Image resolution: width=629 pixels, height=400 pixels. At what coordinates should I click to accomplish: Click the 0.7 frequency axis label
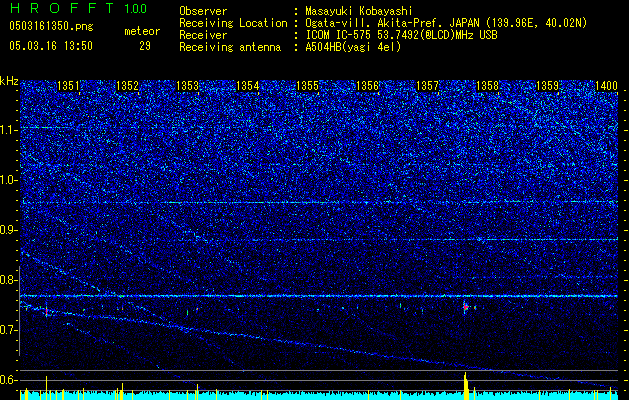[x=9, y=330]
